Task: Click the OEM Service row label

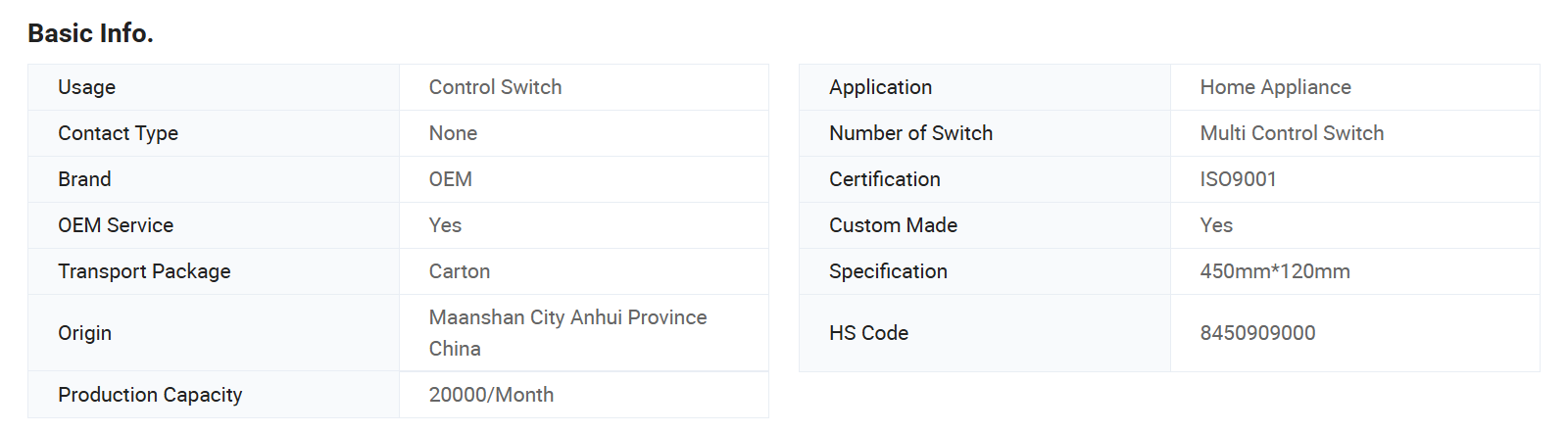Action: pos(116,225)
